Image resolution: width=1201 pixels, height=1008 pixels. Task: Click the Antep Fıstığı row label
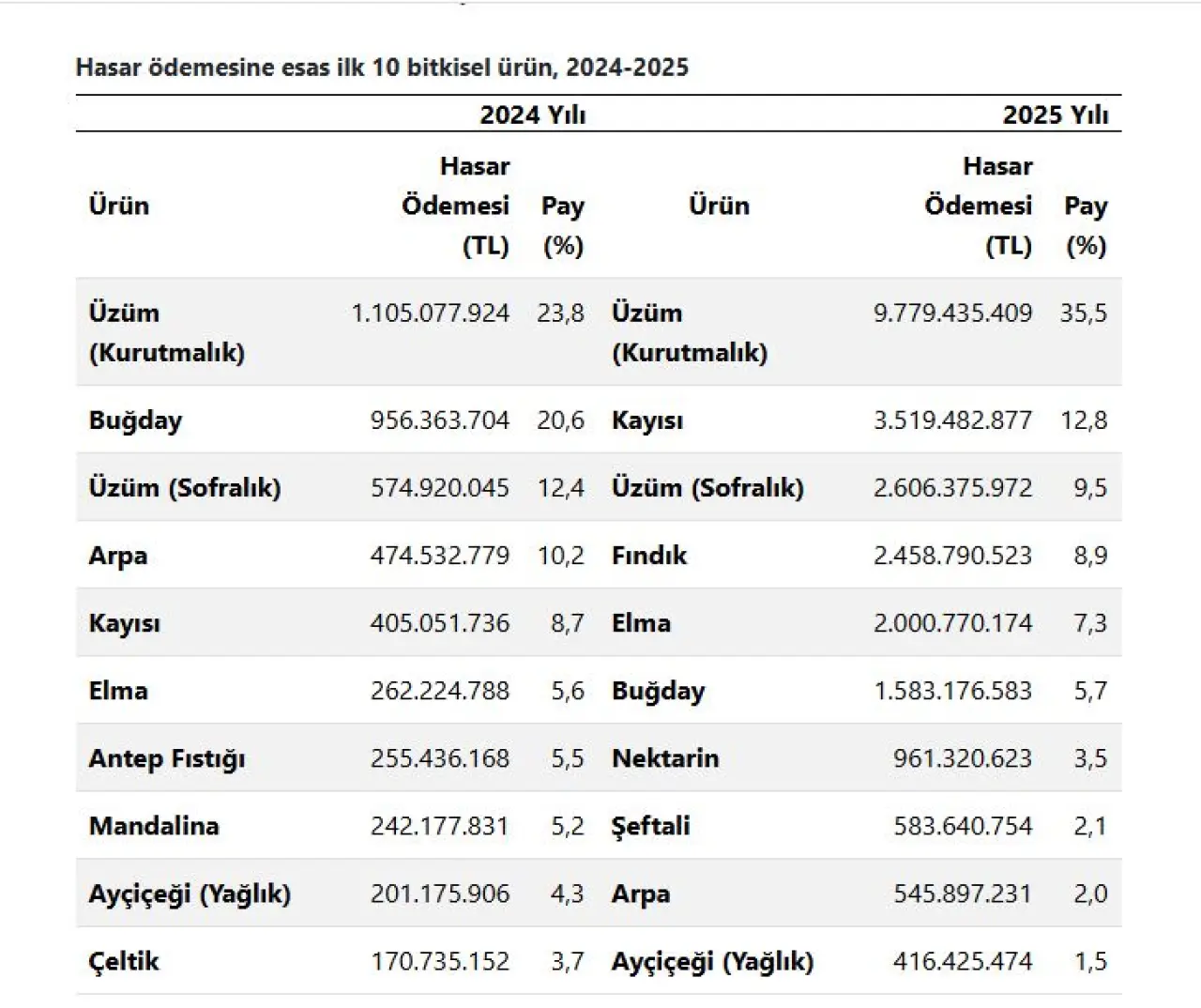pos(167,758)
